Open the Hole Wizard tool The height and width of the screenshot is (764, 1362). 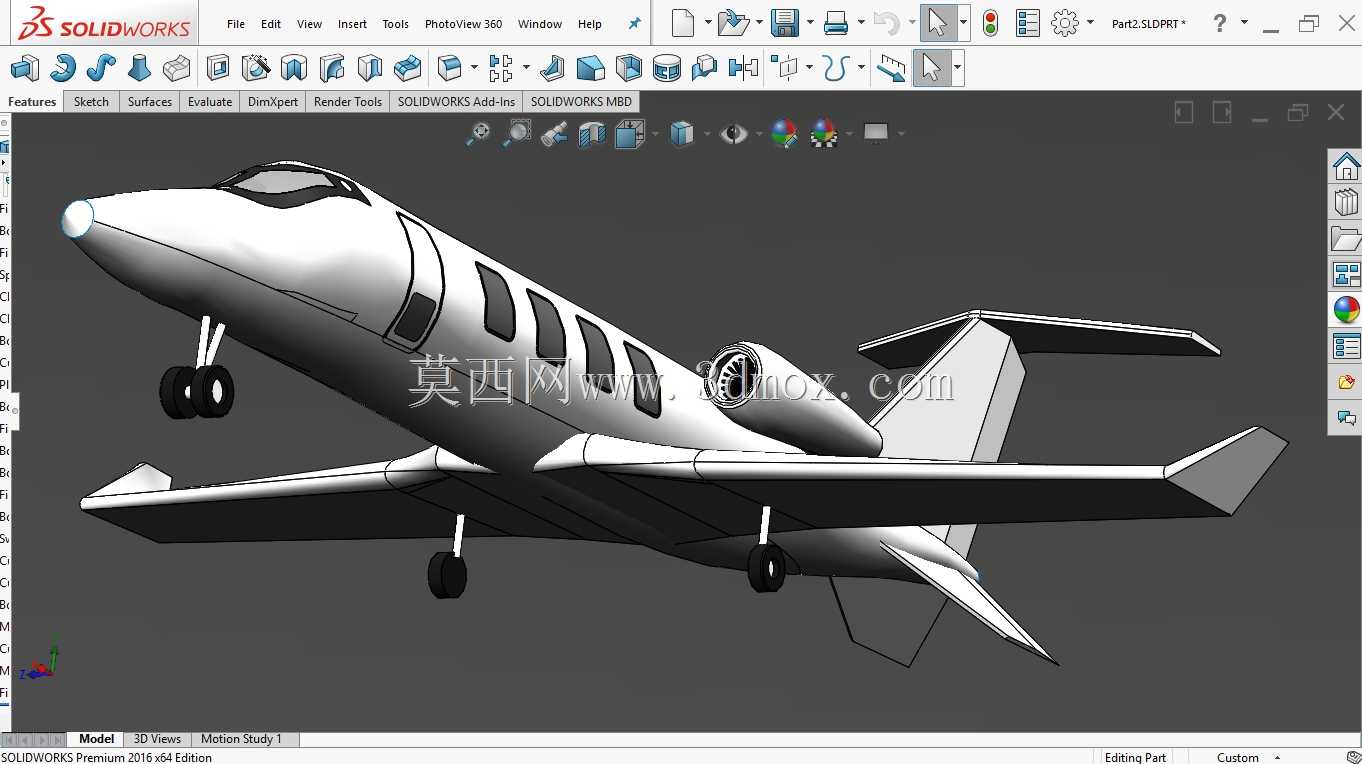[x=256, y=68]
